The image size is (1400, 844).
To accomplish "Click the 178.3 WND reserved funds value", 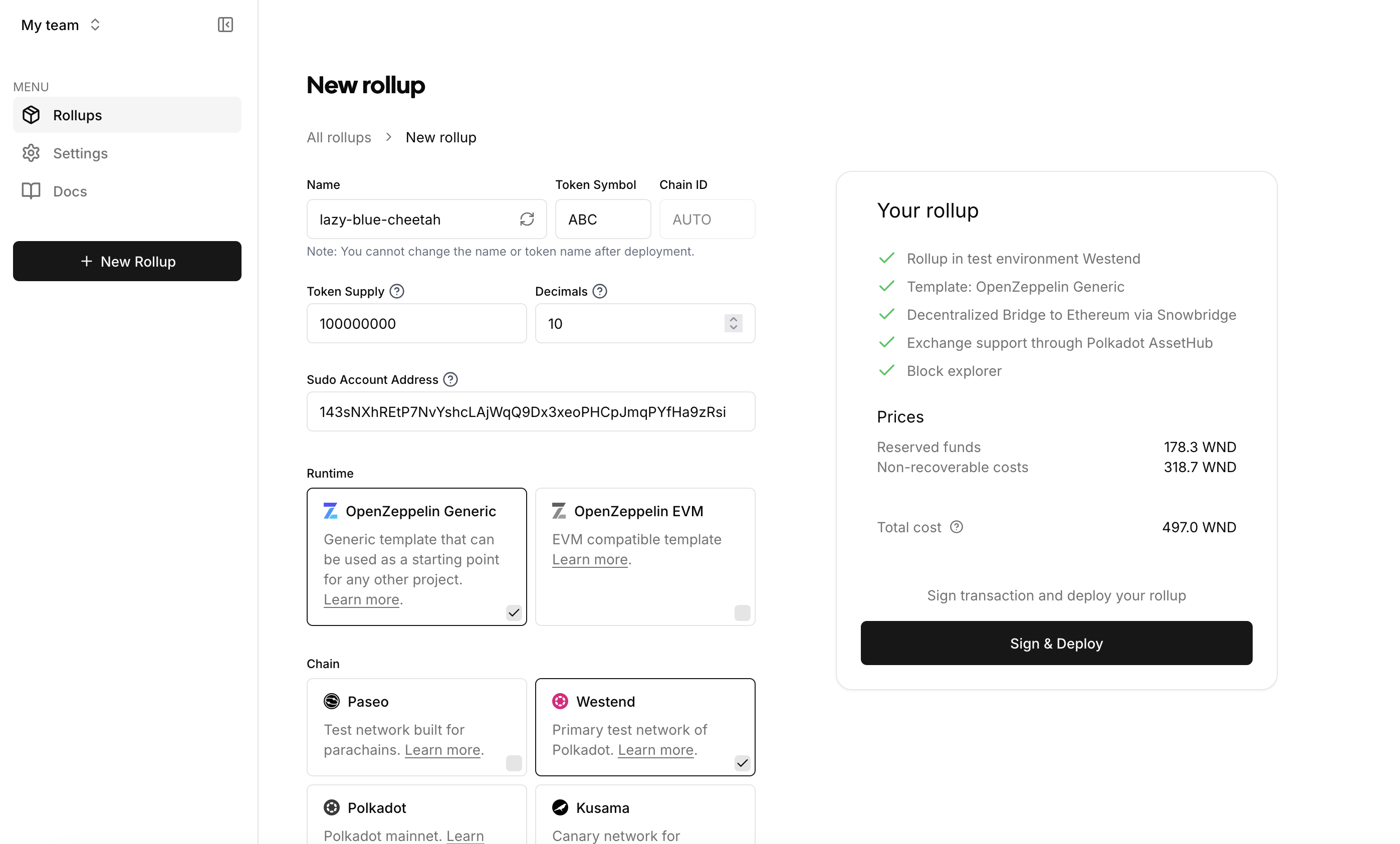I will [1200, 447].
